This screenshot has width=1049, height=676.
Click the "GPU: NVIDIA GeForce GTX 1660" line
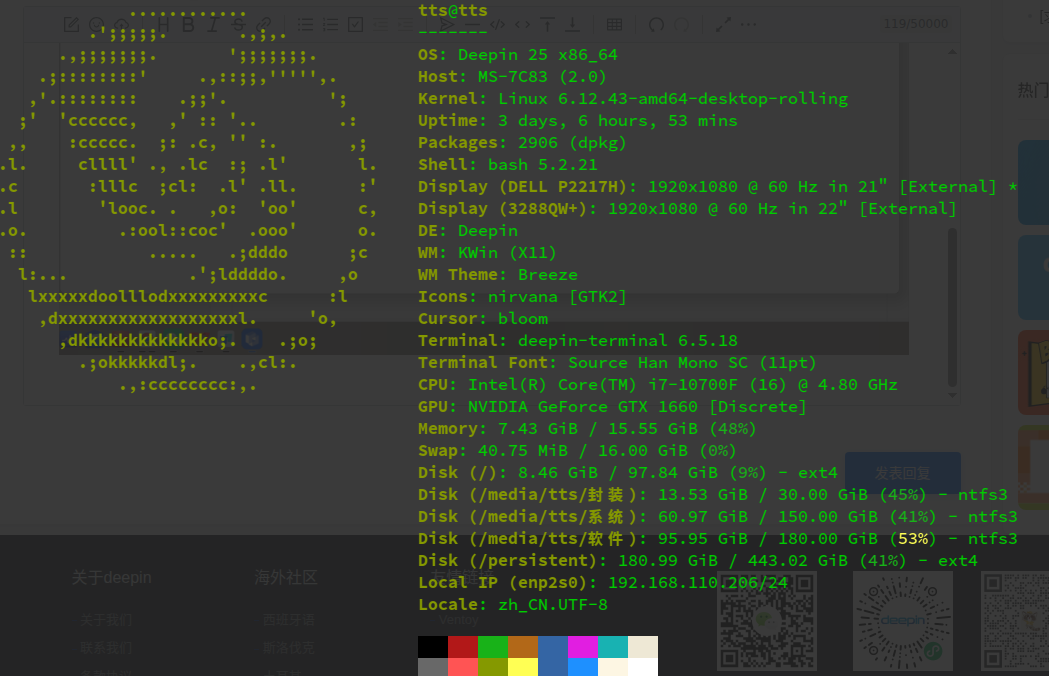click(x=612, y=407)
